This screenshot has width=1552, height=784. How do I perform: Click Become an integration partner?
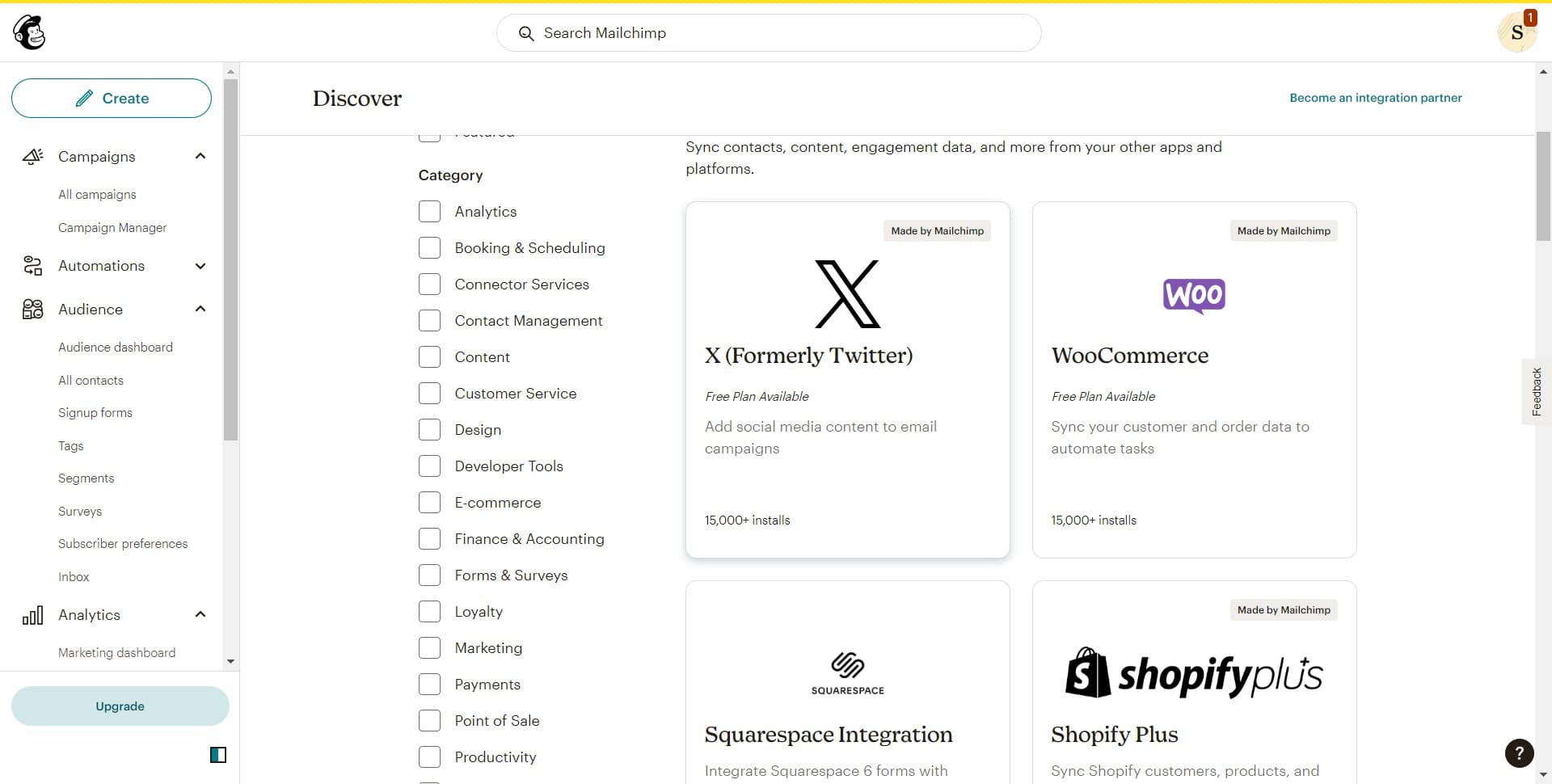(x=1375, y=97)
